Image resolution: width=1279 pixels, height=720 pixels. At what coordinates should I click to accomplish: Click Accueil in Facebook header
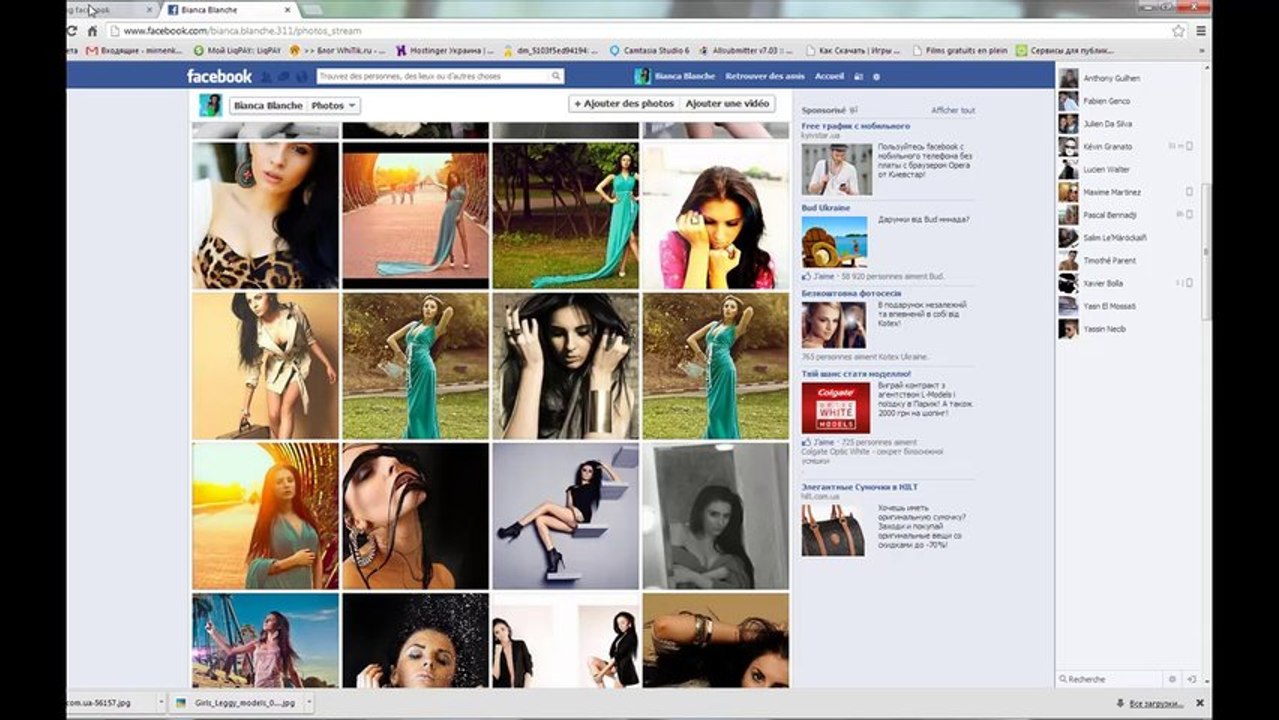pos(829,76)
